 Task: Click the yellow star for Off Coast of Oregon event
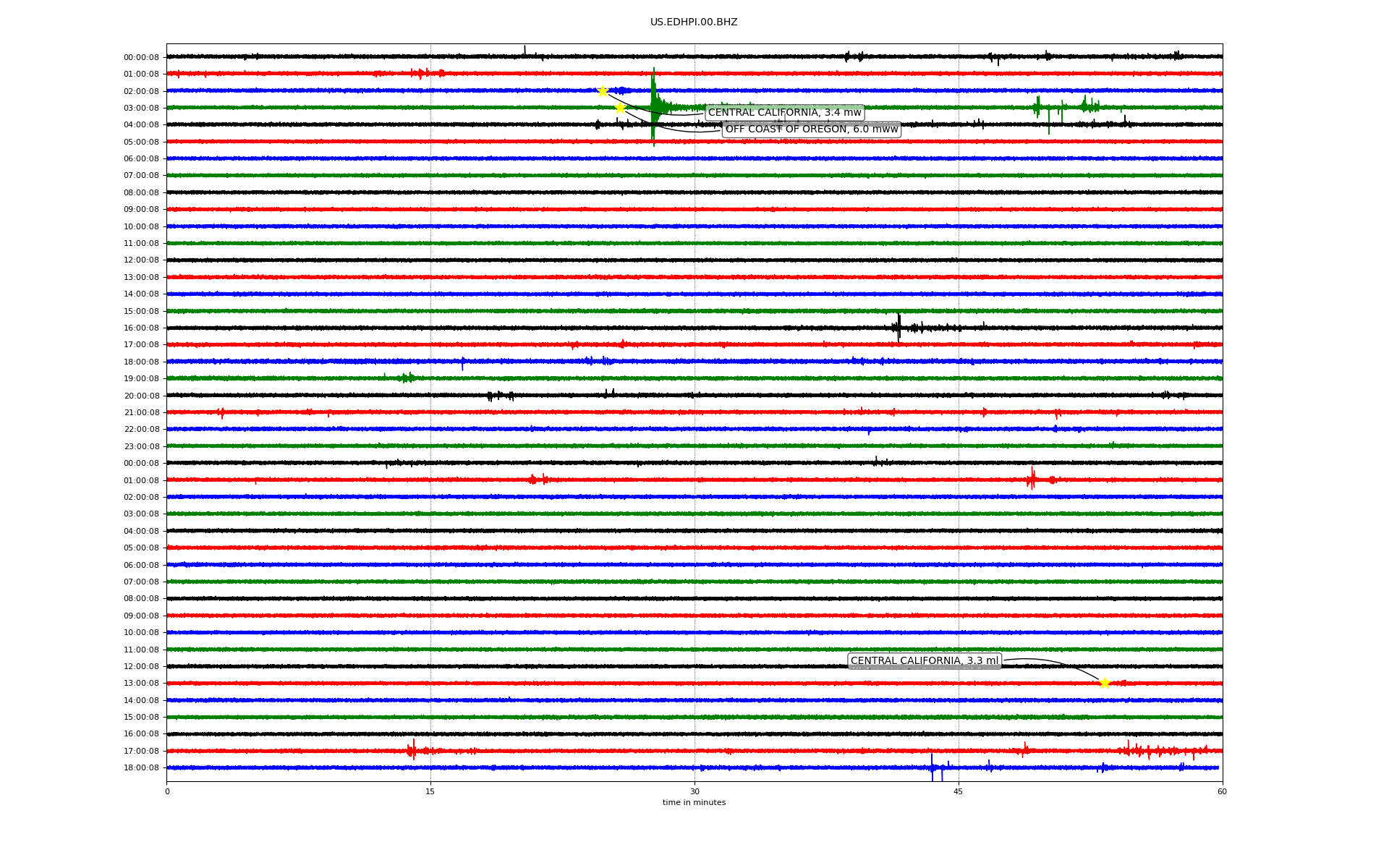(x=620, y=109)
